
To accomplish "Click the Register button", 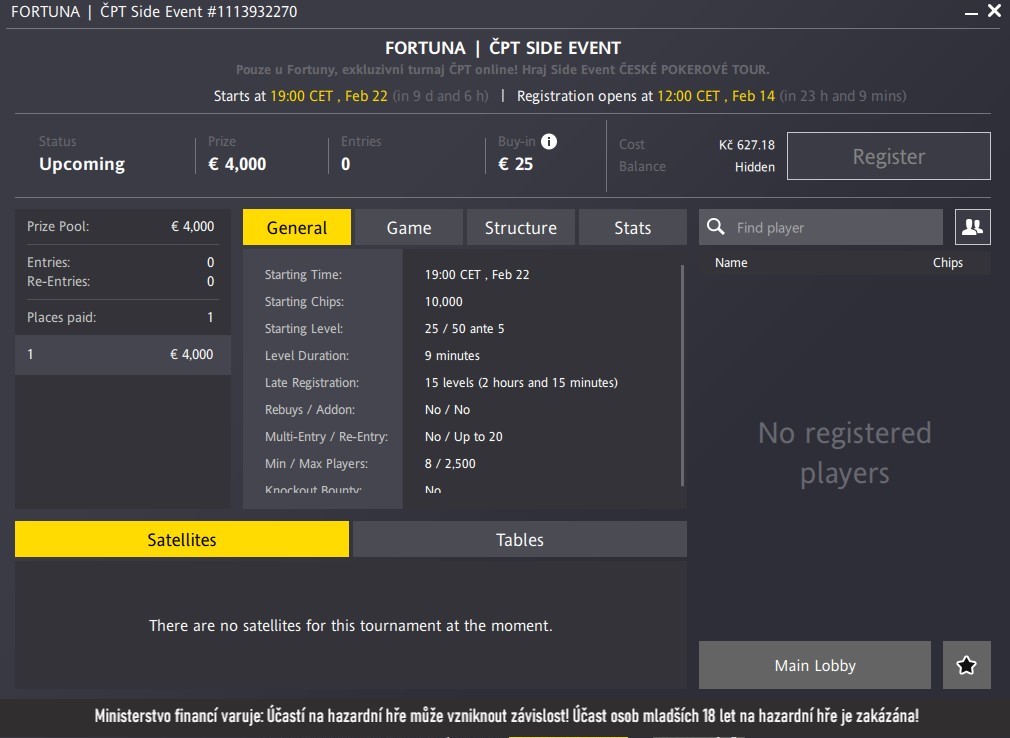I will click(x=889, y=156).
